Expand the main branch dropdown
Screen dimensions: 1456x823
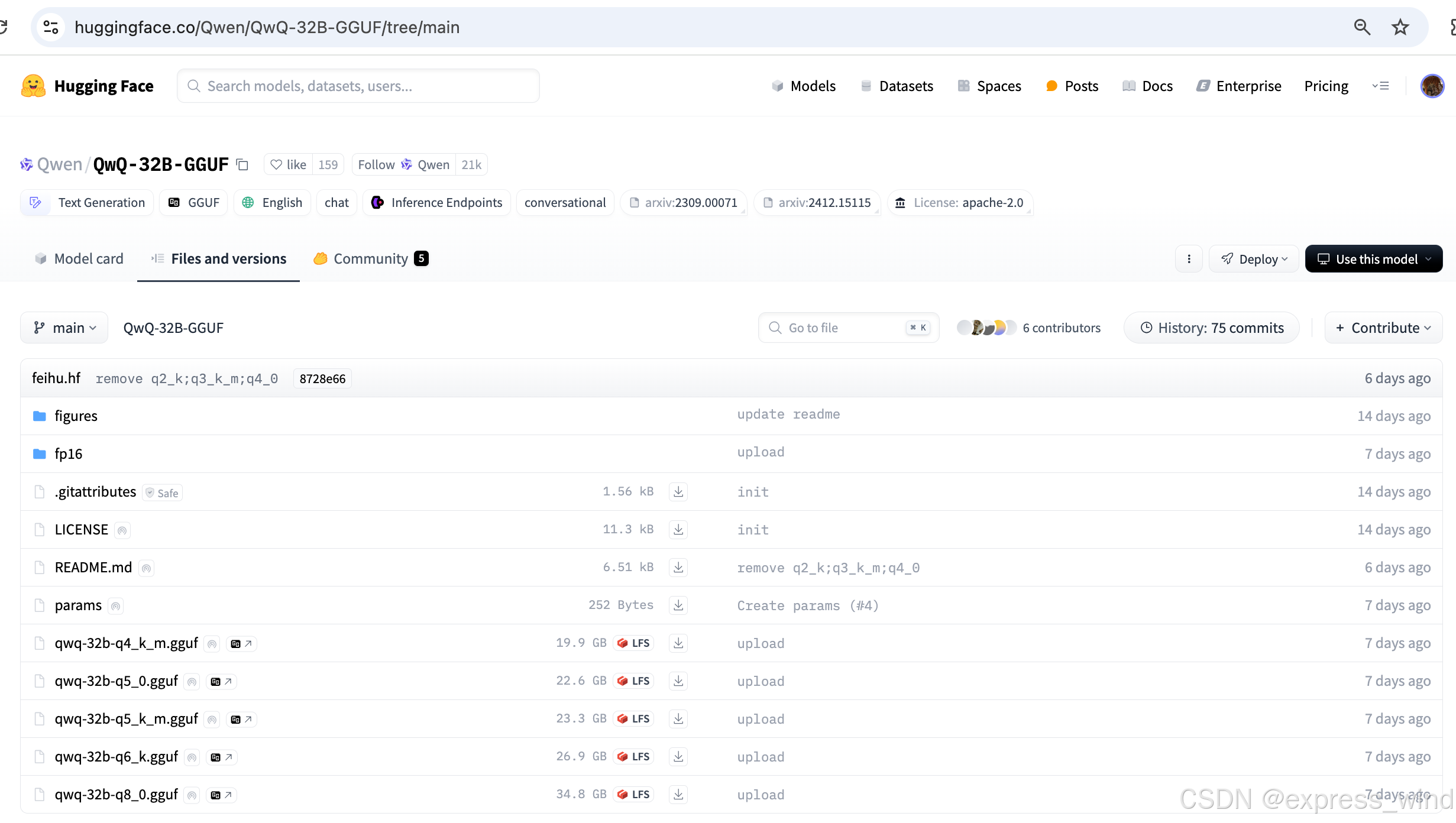pyautogui.click(x=64, y=328)
